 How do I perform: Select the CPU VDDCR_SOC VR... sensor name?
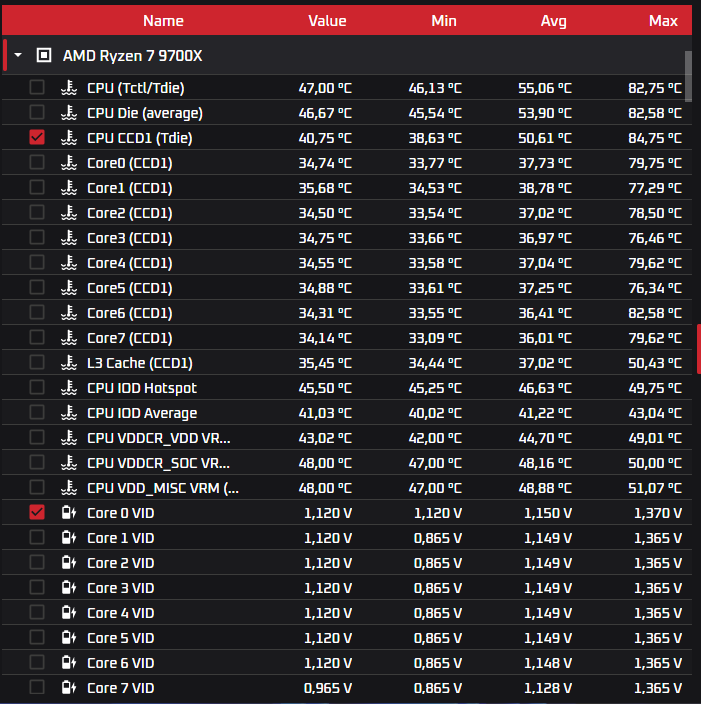[159, 463]
